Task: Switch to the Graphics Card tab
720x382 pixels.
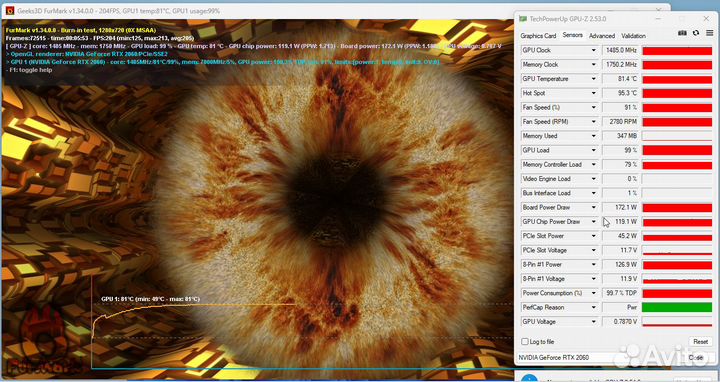Action: click(x=538, y=36)
